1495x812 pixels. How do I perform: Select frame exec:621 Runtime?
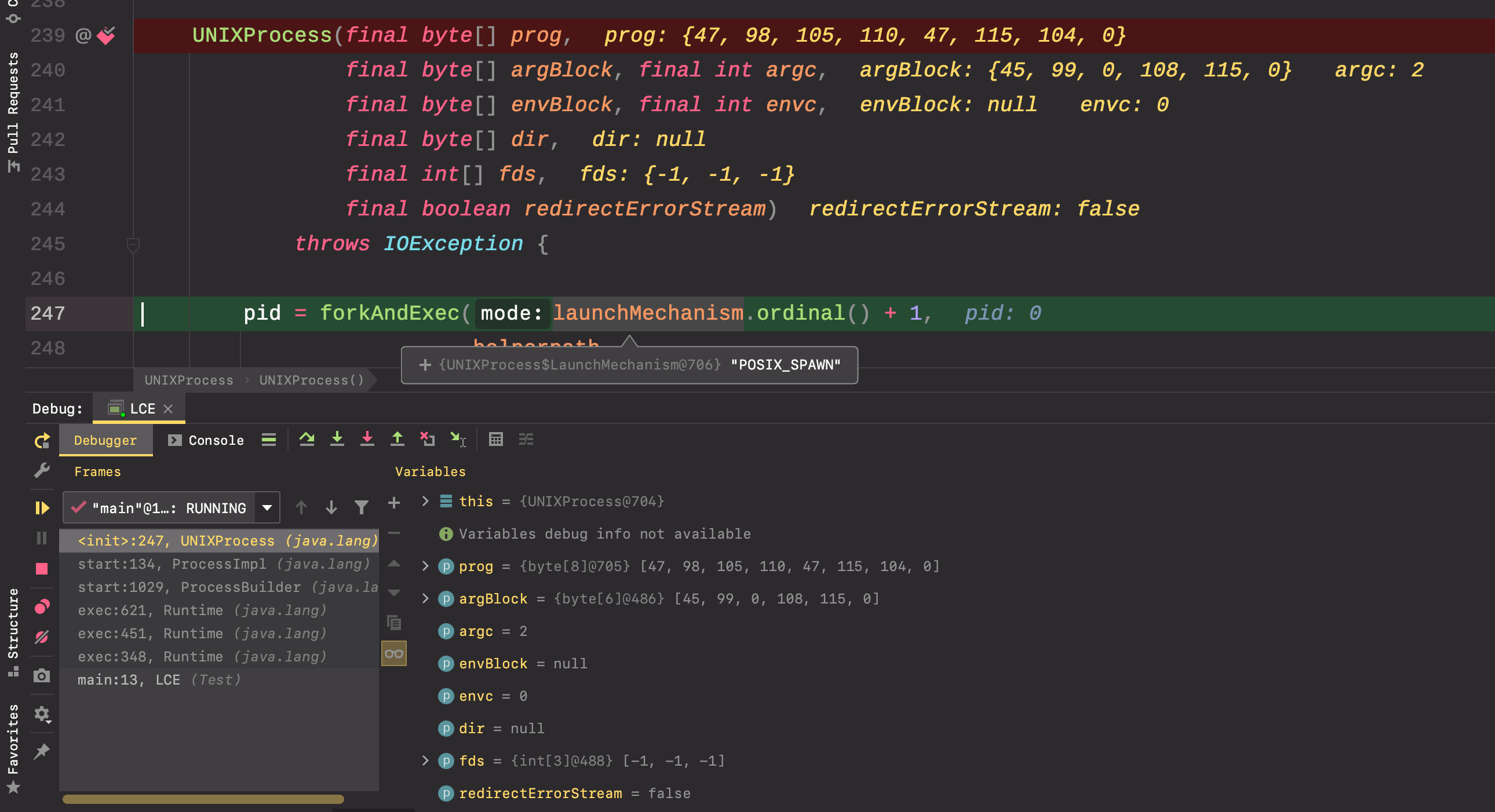coord(219,610)
